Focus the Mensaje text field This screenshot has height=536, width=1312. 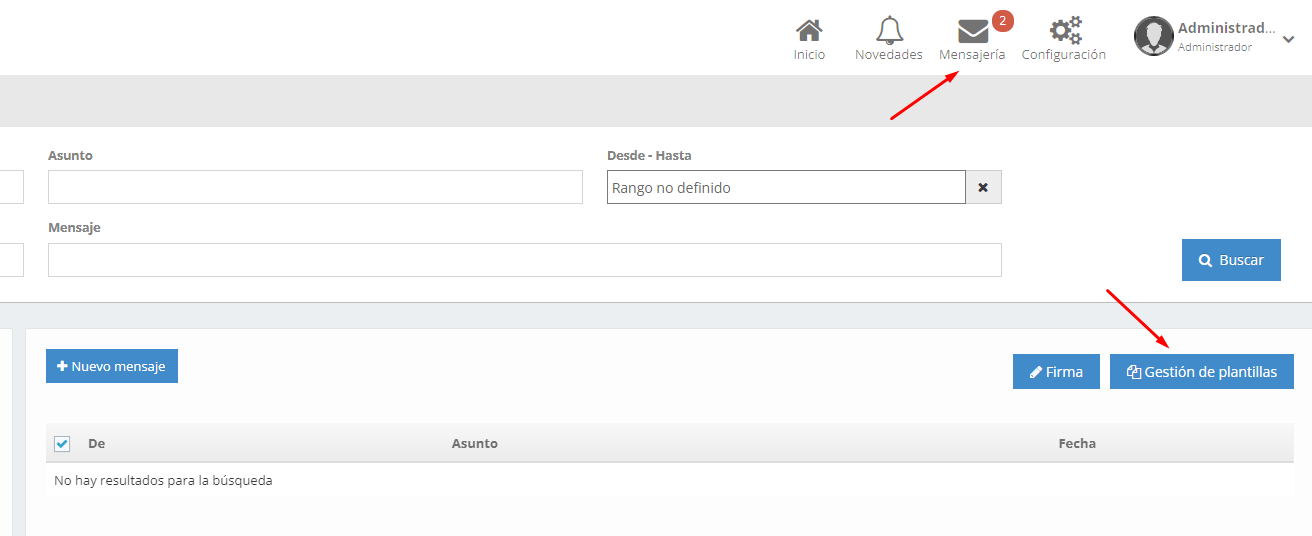(524, 260)
